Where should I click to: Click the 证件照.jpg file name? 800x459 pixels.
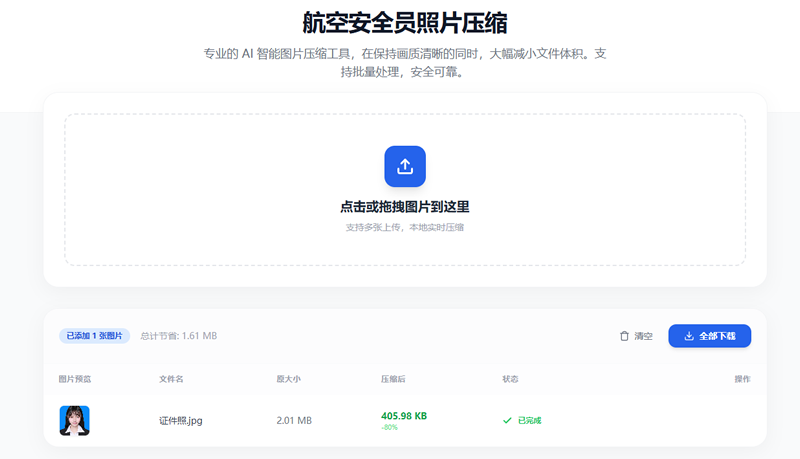[x=181, y=421]
